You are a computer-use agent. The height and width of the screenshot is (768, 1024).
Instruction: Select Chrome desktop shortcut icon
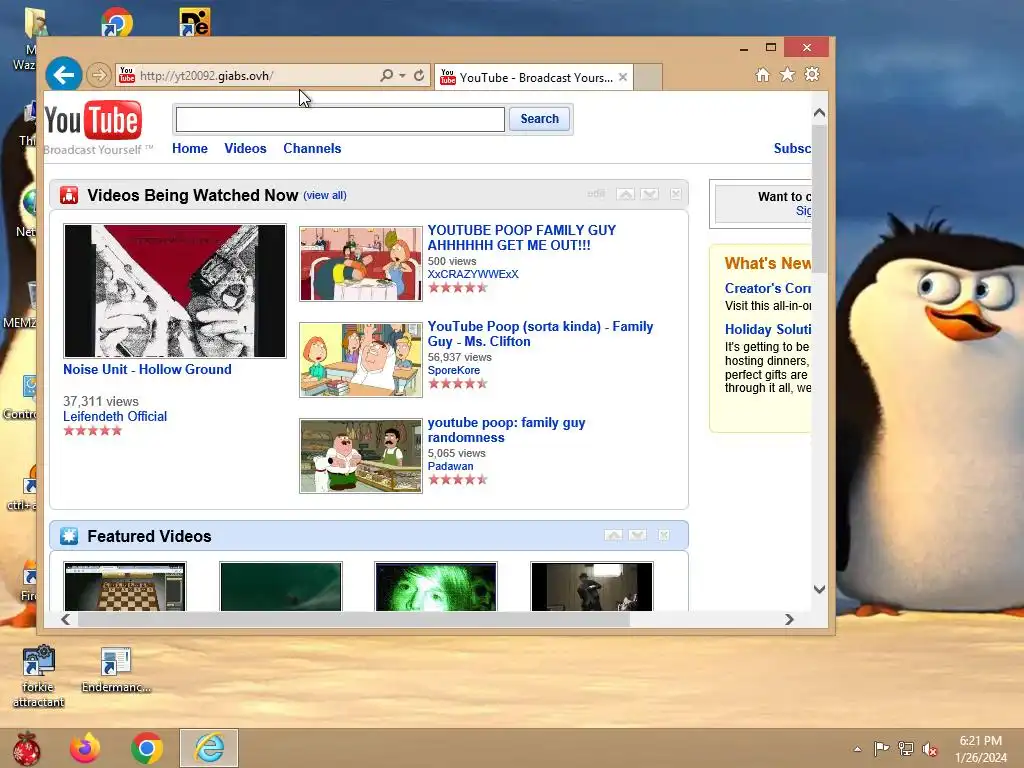[x=117, y=22]
